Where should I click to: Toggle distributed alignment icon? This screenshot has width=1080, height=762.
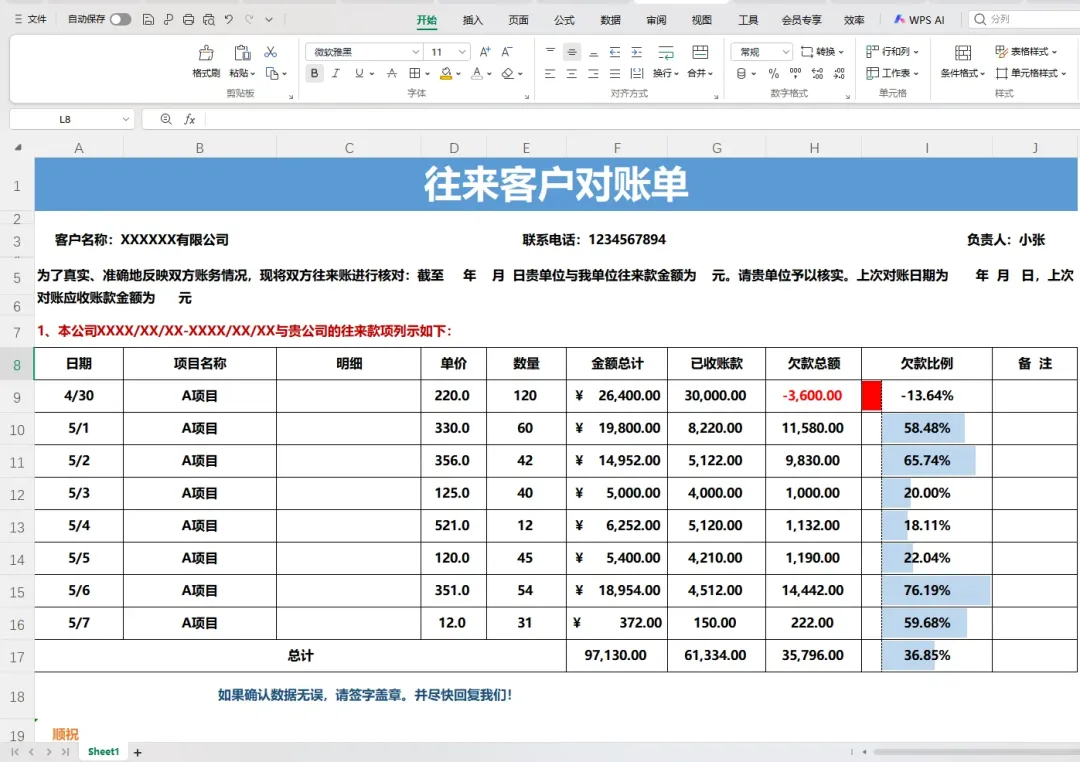(x=637, y=73)
